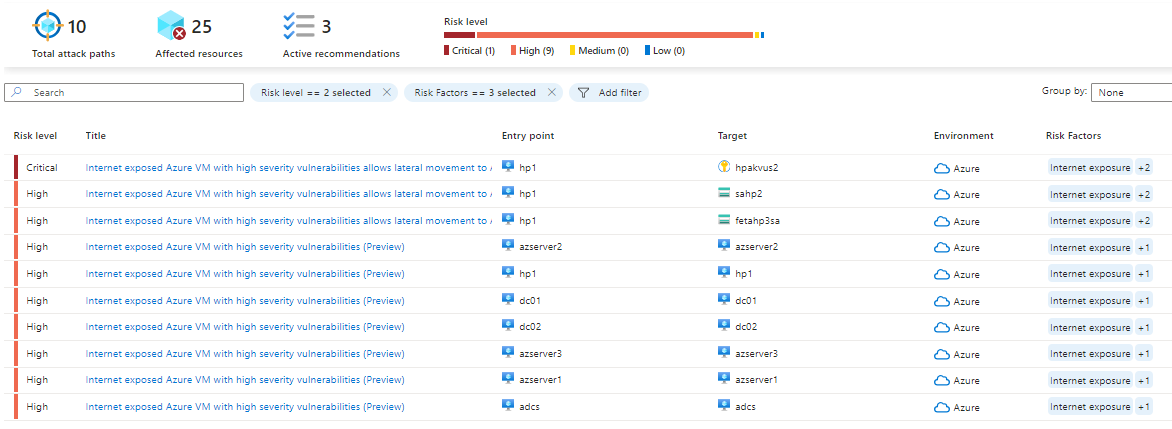The height and width of the screenshot is (429, 1172).
Task: Click the azserver2 entry point VM icon
Action: click(508, 246)
